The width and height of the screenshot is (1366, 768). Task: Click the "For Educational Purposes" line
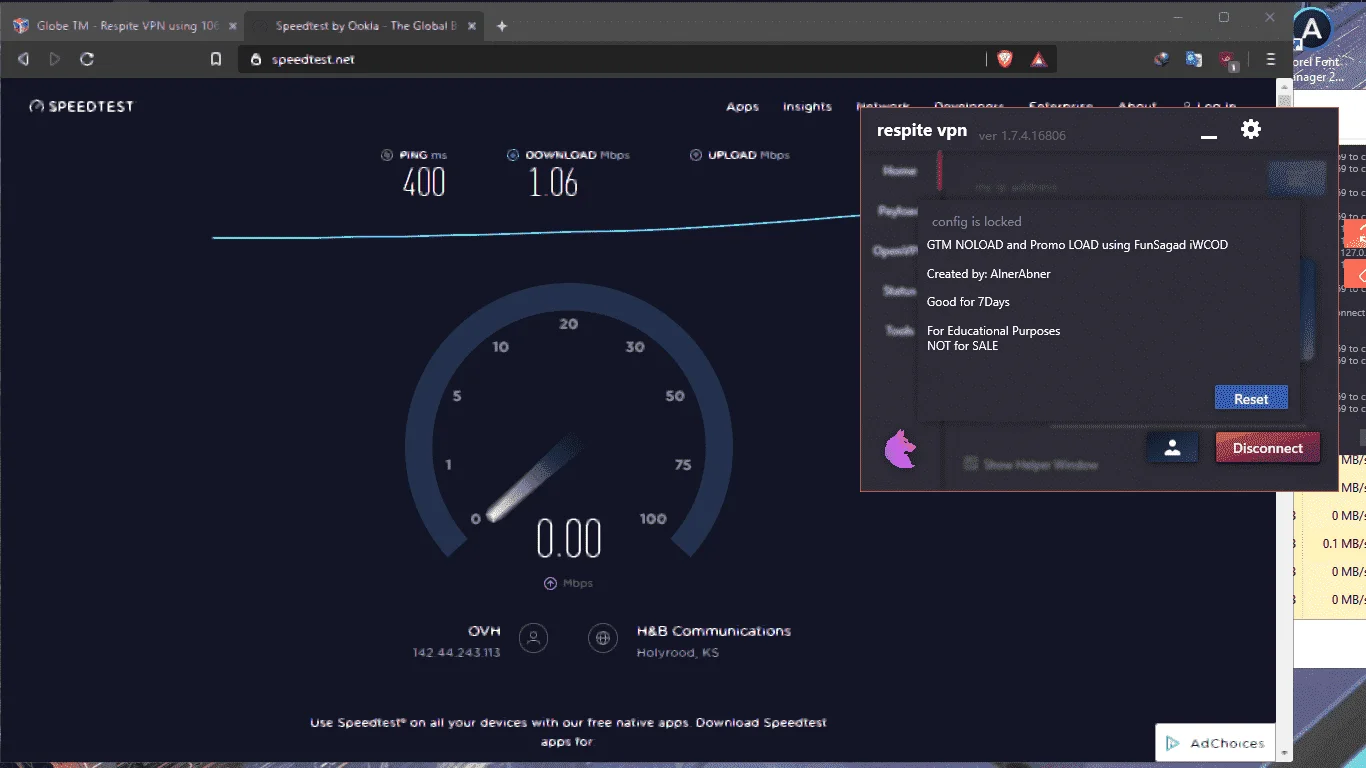coord(994,331)
